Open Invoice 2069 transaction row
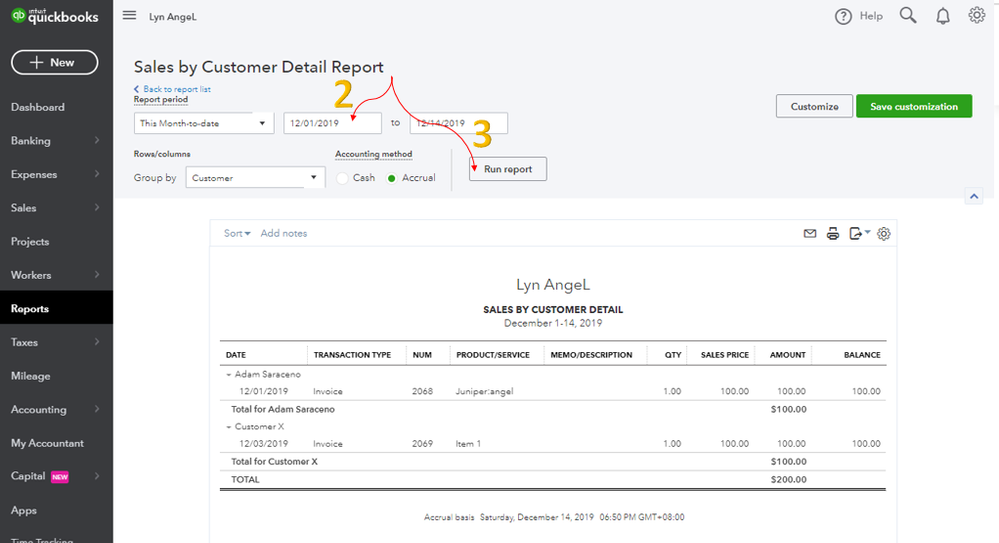The width and height of the screenshot is (999, 543). click(553, 444)
